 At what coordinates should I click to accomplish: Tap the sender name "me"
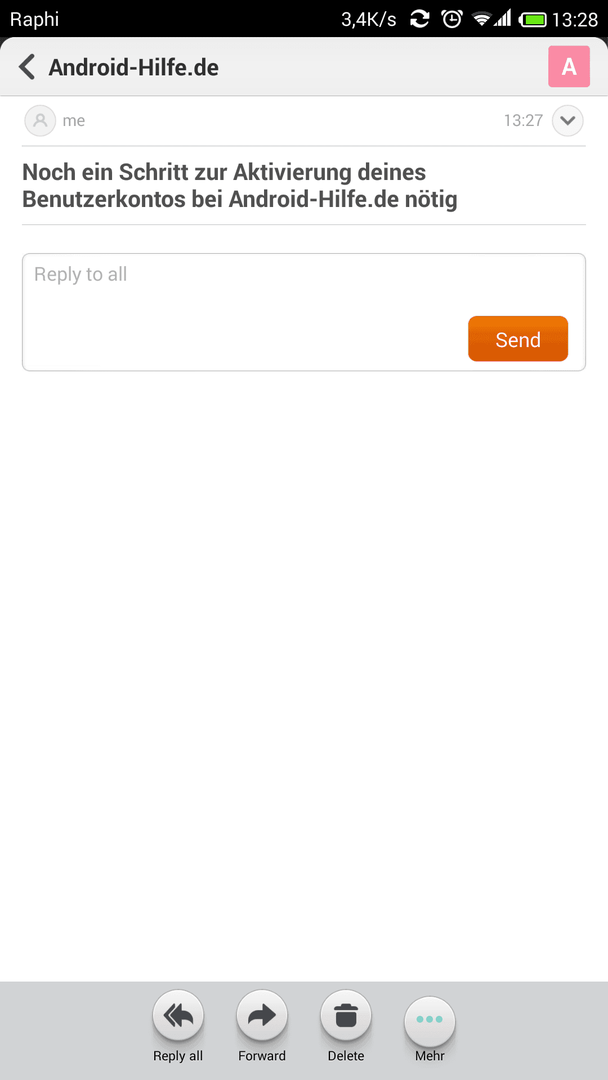(74, 121)
